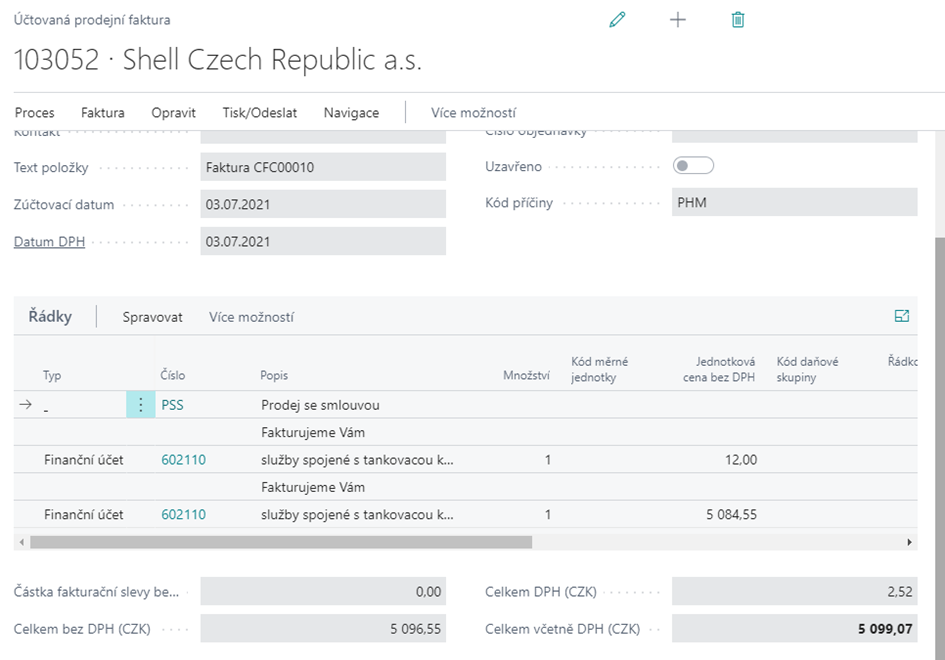The height and width of the screenshot is (660, 945).
Task: Show Více možností in top action bar
Action: (473, 113)
